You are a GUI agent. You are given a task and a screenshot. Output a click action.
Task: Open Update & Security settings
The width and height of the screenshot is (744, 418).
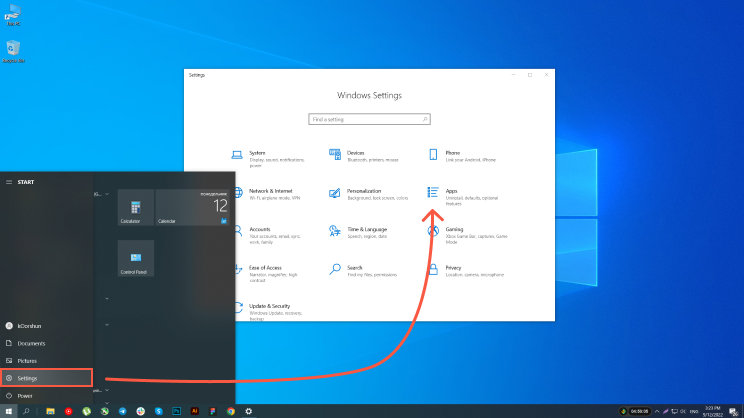[270, 312]
